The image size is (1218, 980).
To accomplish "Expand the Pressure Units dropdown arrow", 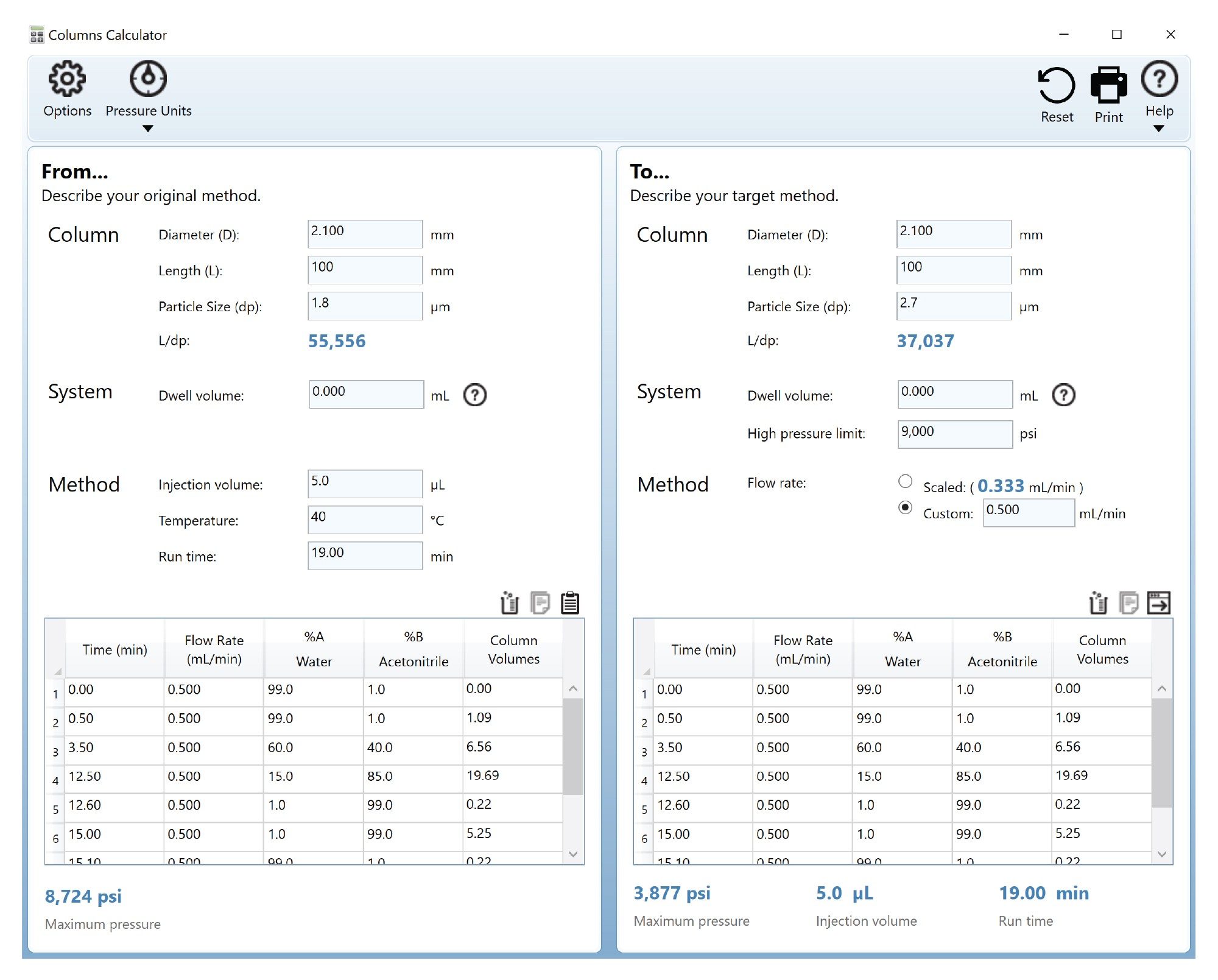I will coord(147,129).
